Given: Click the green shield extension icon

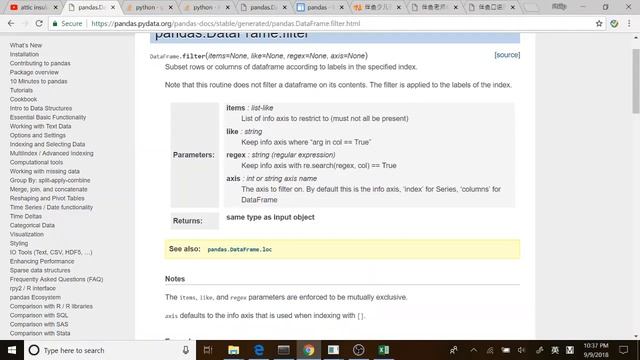Looking at the screenshot, I should (x=614, y=24).
